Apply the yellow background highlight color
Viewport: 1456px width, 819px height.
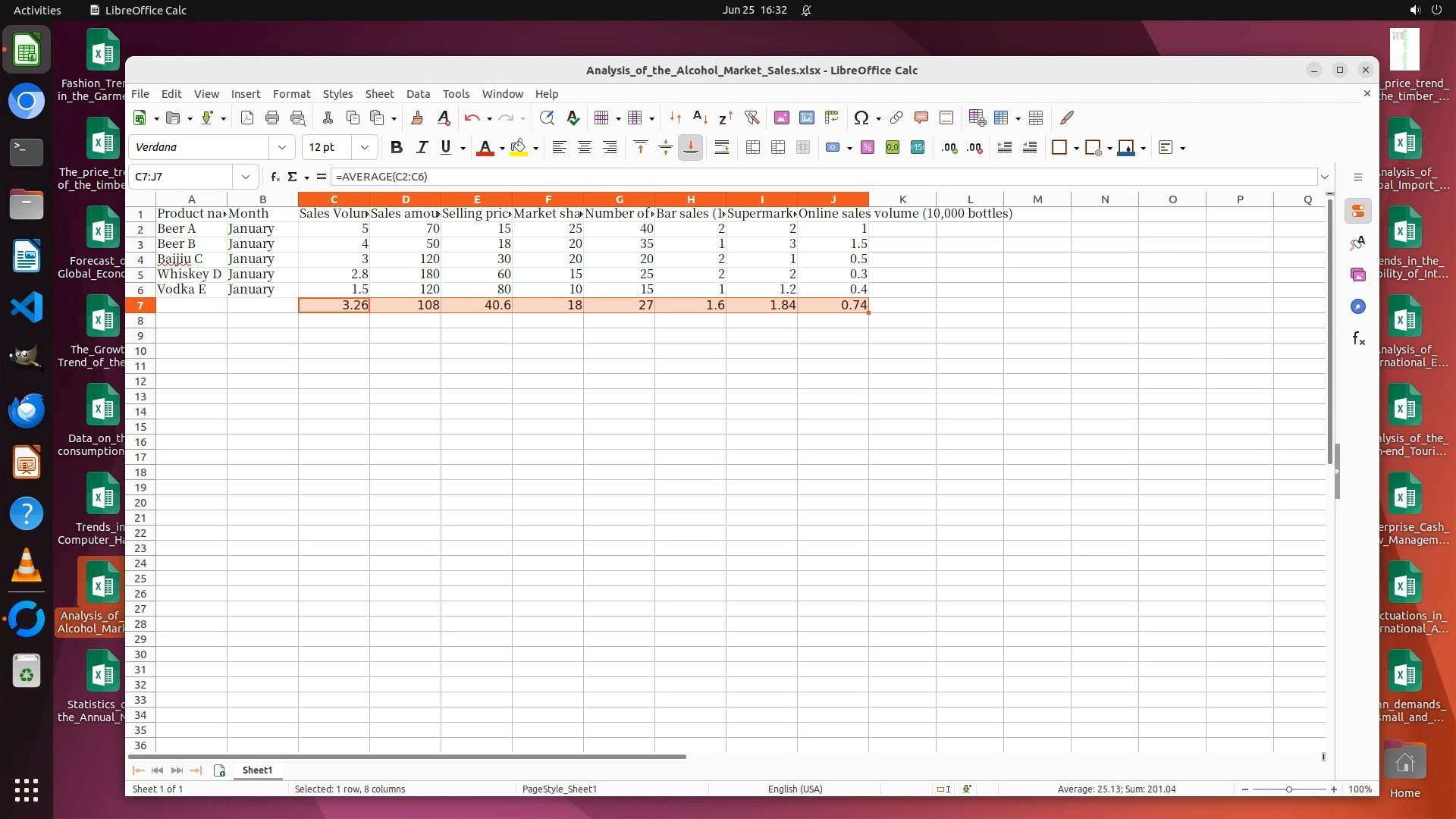(519, 148)
